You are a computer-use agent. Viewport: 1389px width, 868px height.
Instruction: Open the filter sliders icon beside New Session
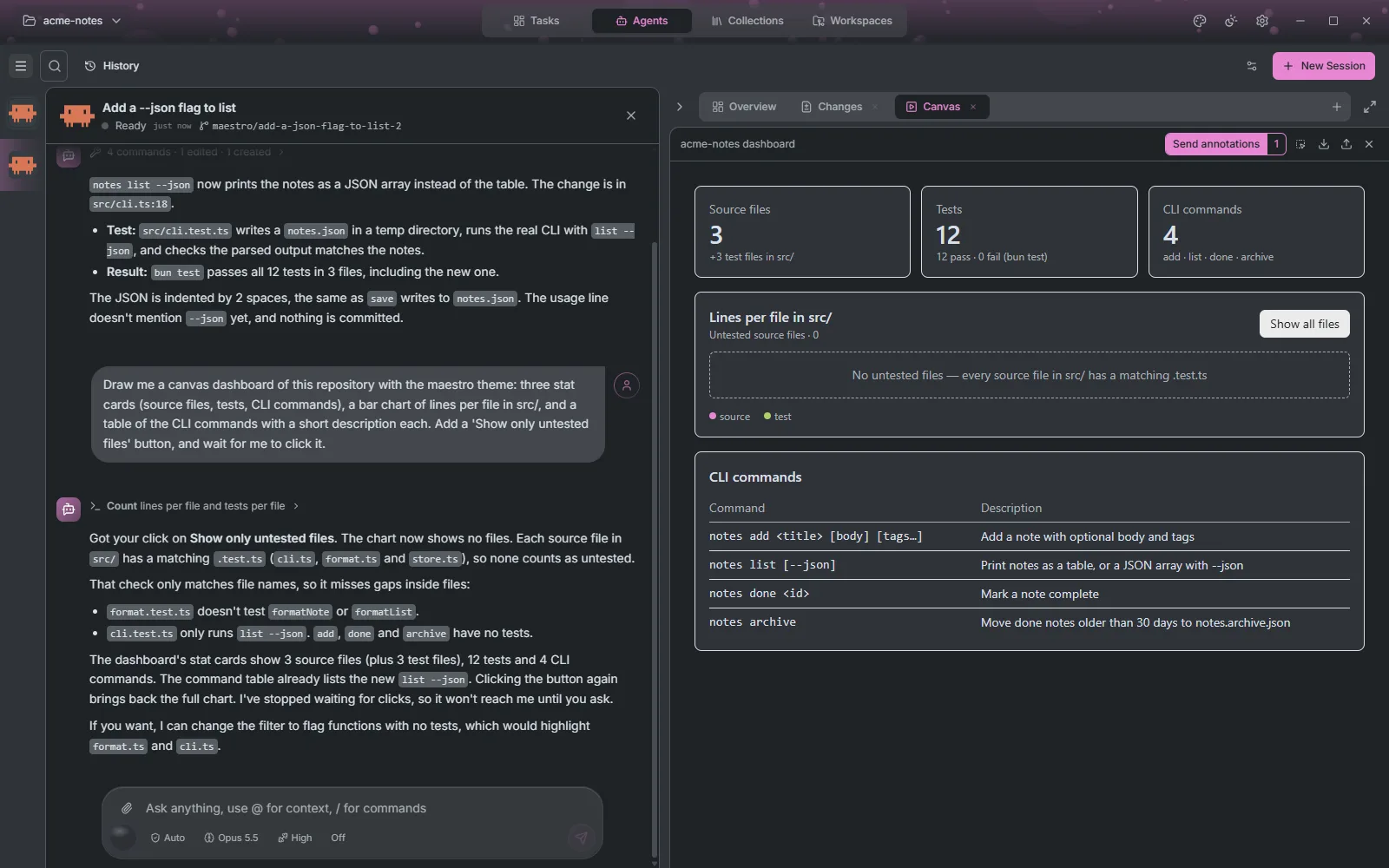(1252, 66)
